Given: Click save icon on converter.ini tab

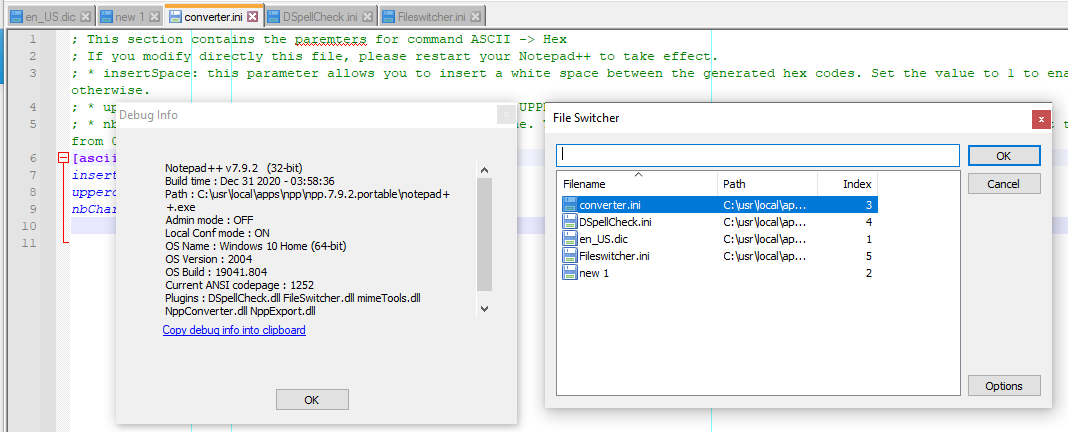Looking at the screenshot, I should coord(175,16).
